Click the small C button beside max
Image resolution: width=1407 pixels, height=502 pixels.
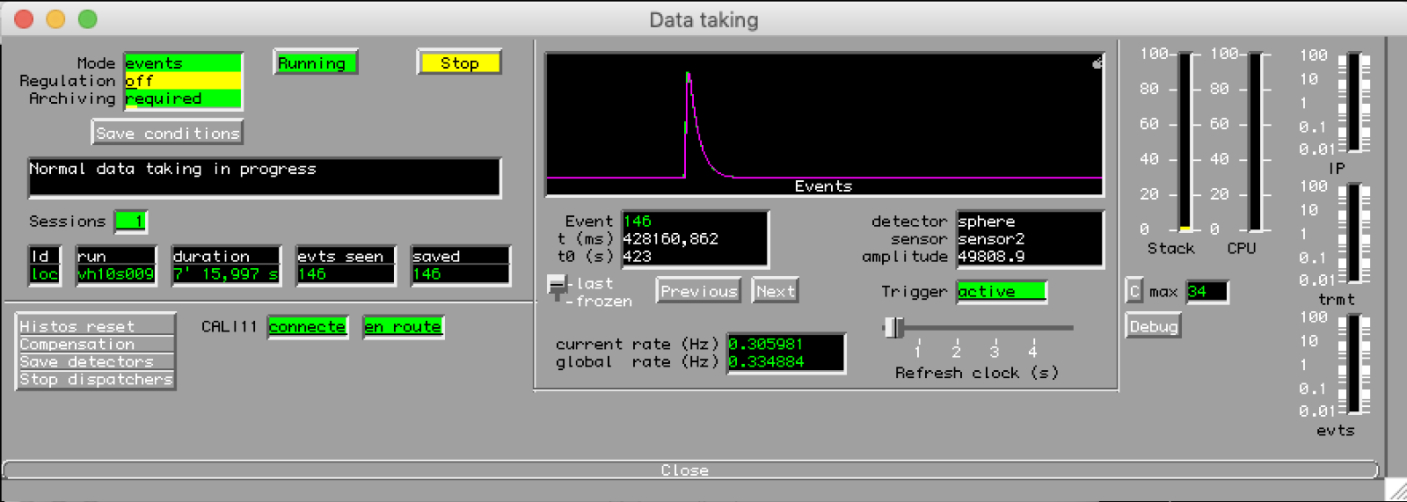1134,292
